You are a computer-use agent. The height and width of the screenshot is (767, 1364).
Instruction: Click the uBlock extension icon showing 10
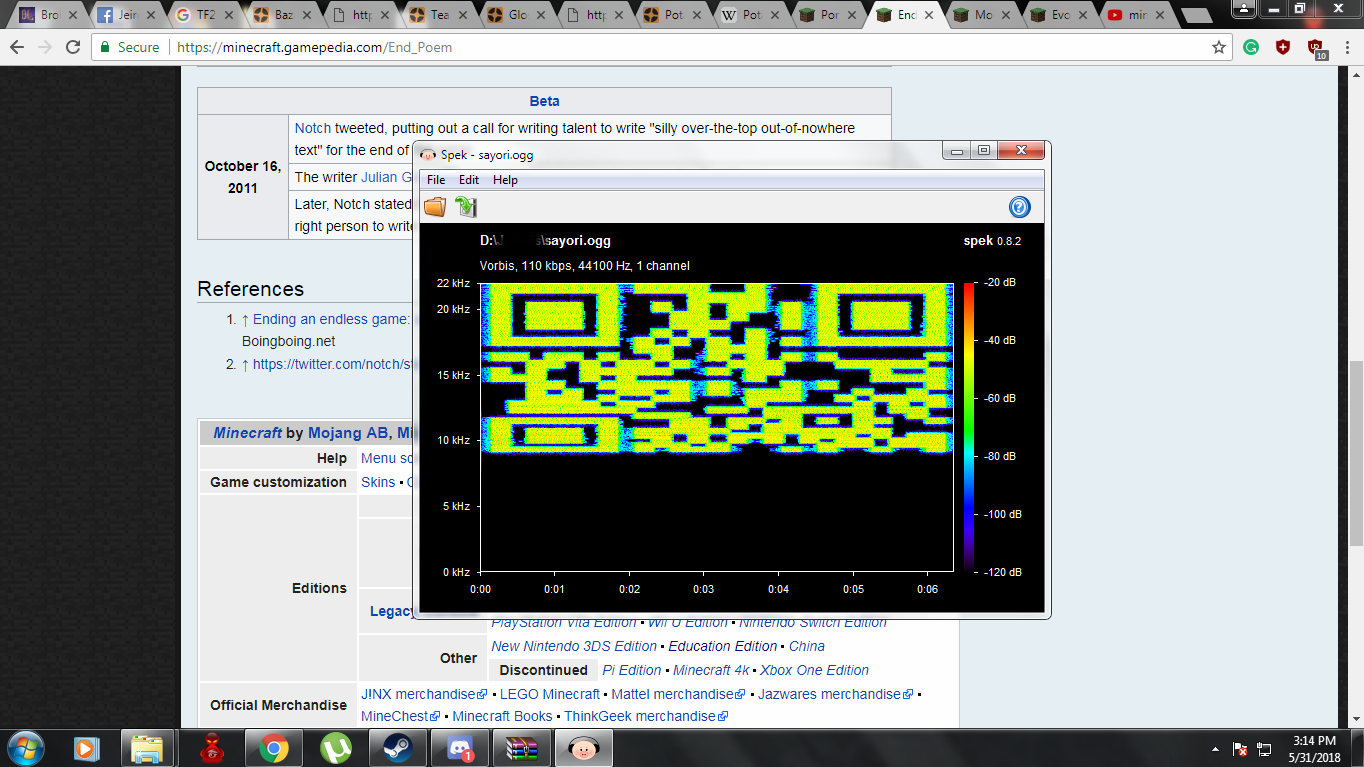(1316, 49)
